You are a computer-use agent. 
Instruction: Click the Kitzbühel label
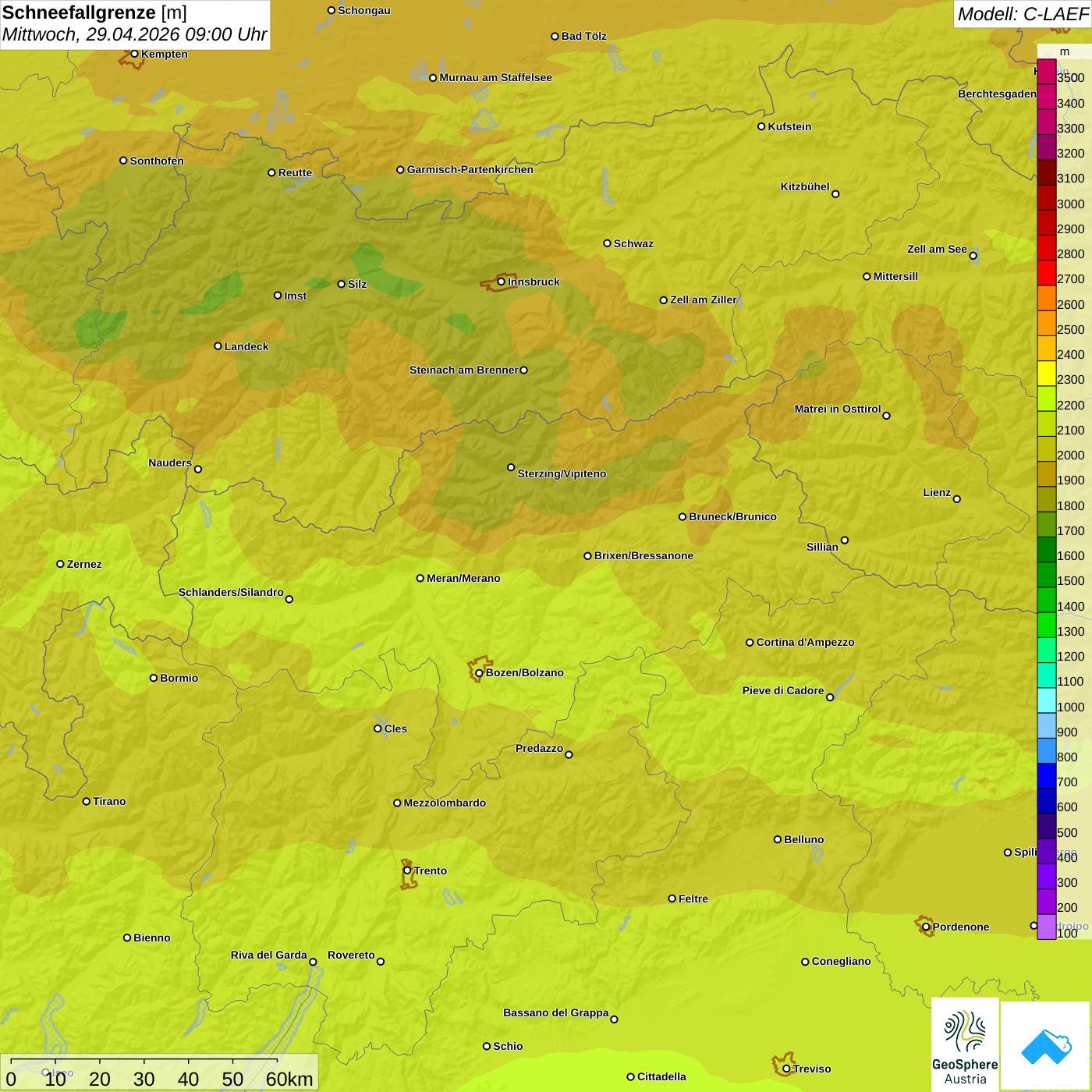[x=805, y=186]
